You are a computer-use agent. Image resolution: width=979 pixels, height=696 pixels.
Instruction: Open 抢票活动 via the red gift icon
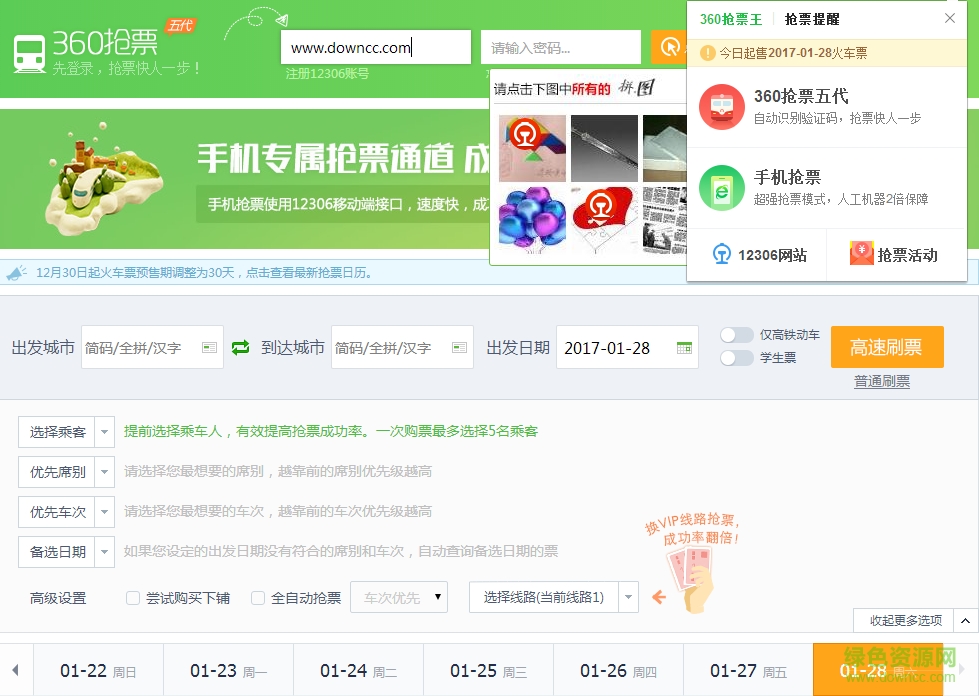click(861, 254)
